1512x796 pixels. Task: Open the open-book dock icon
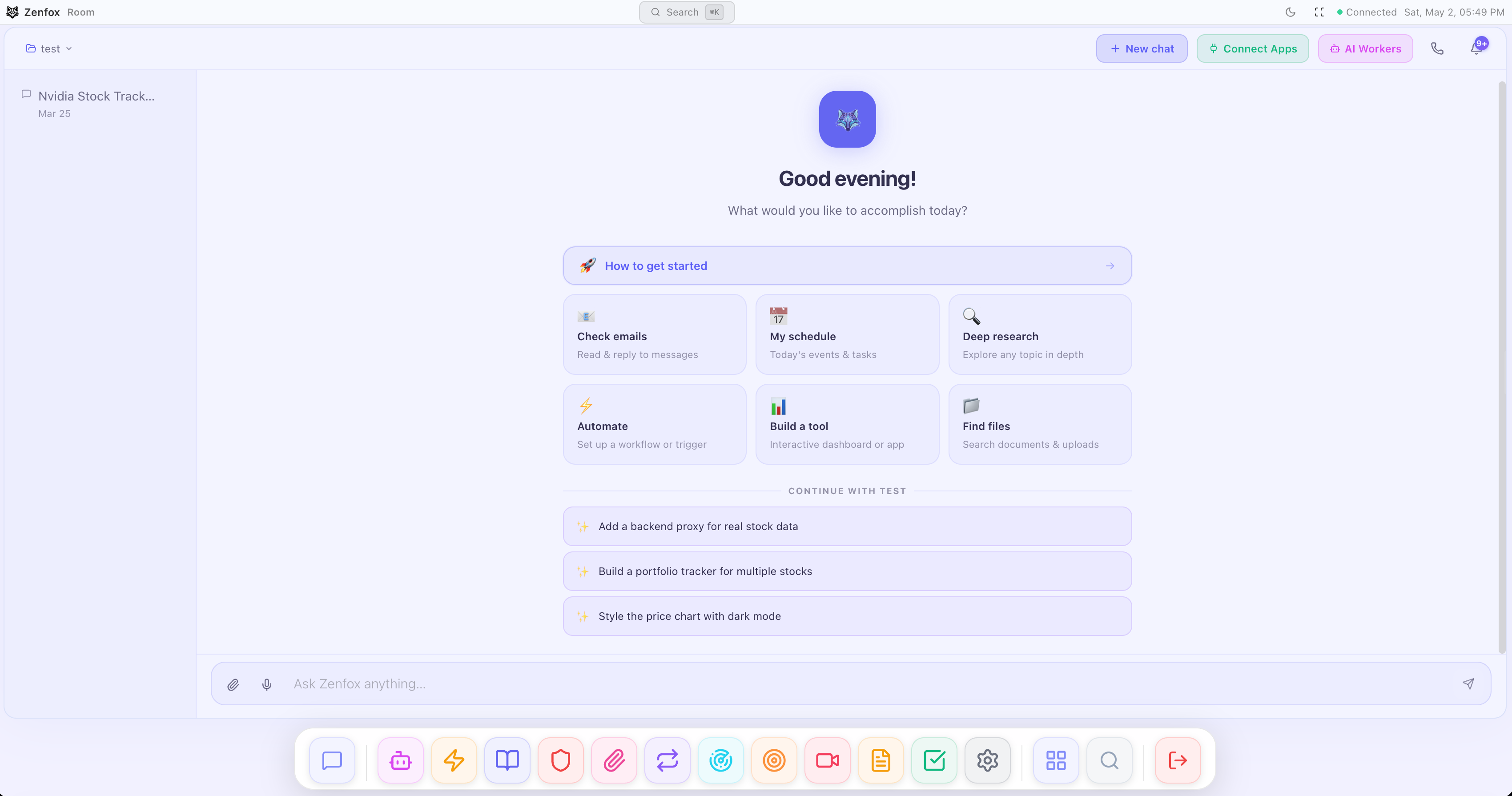click(x=507, y=760)
